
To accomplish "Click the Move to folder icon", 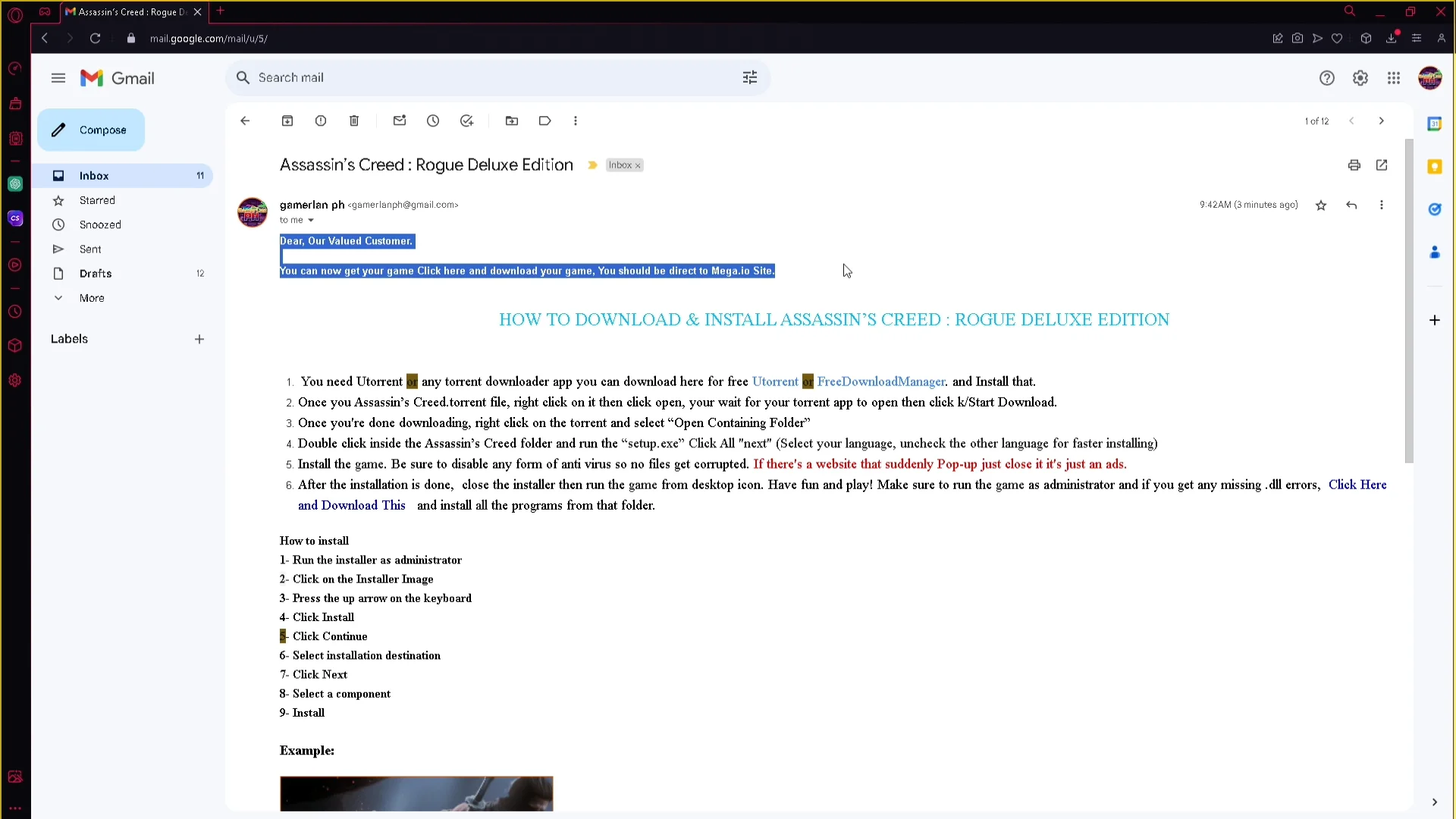I will tap(512, 121).
